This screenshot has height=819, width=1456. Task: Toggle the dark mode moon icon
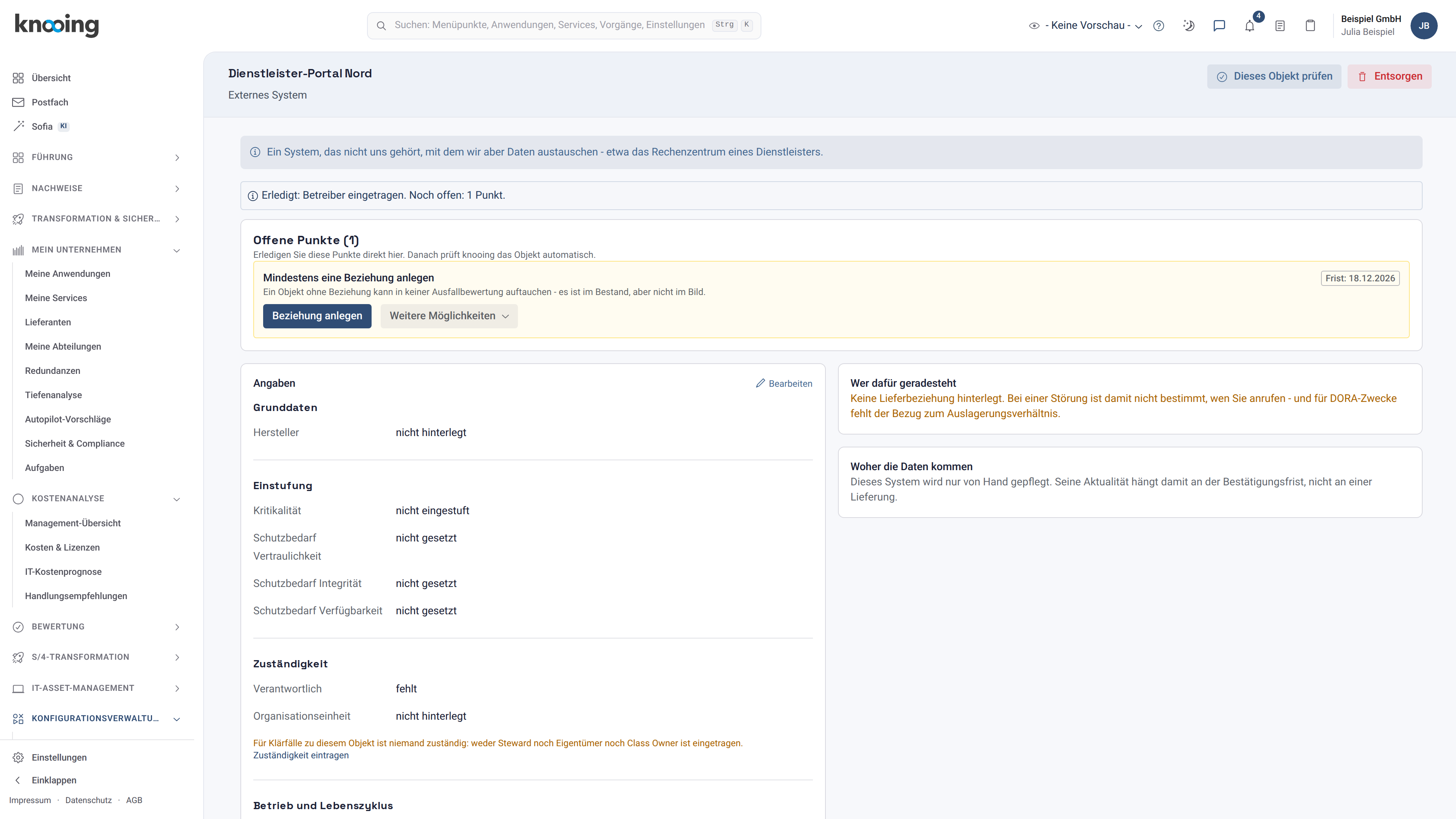tap(1189, 25)
